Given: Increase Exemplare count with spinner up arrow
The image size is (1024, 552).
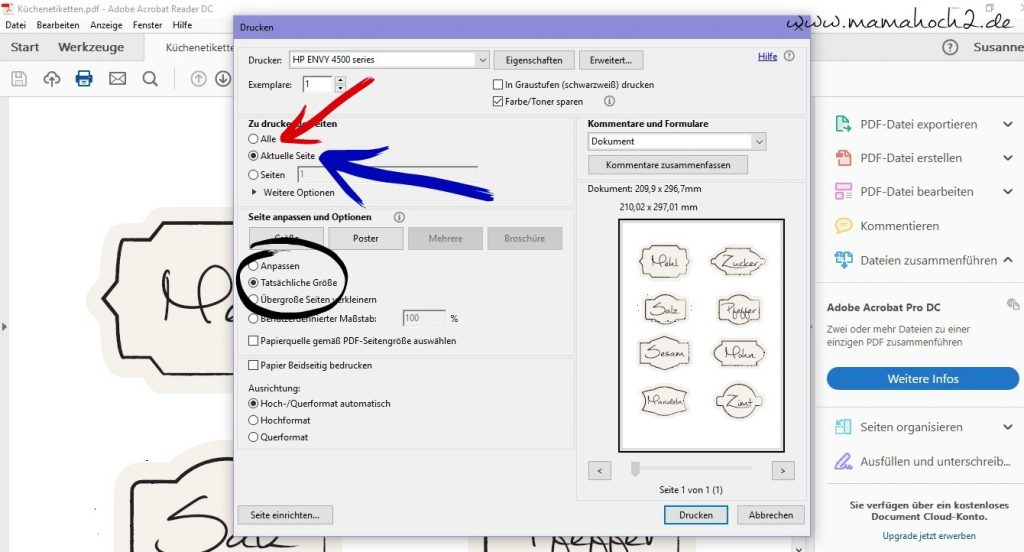Looking at the screenshot, I should (340, 80).
